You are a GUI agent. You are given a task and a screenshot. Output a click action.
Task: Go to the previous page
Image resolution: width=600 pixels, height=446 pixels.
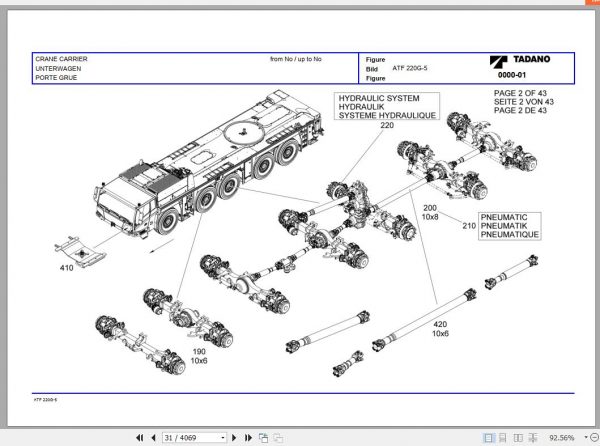pos(153,438)
